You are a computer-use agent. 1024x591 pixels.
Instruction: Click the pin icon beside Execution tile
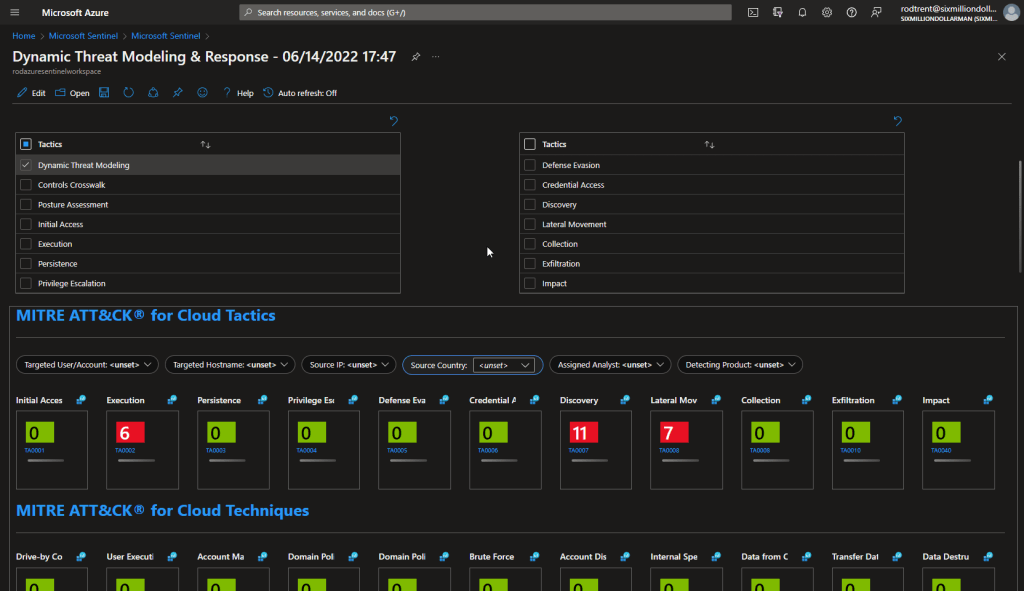coord(172,400)
